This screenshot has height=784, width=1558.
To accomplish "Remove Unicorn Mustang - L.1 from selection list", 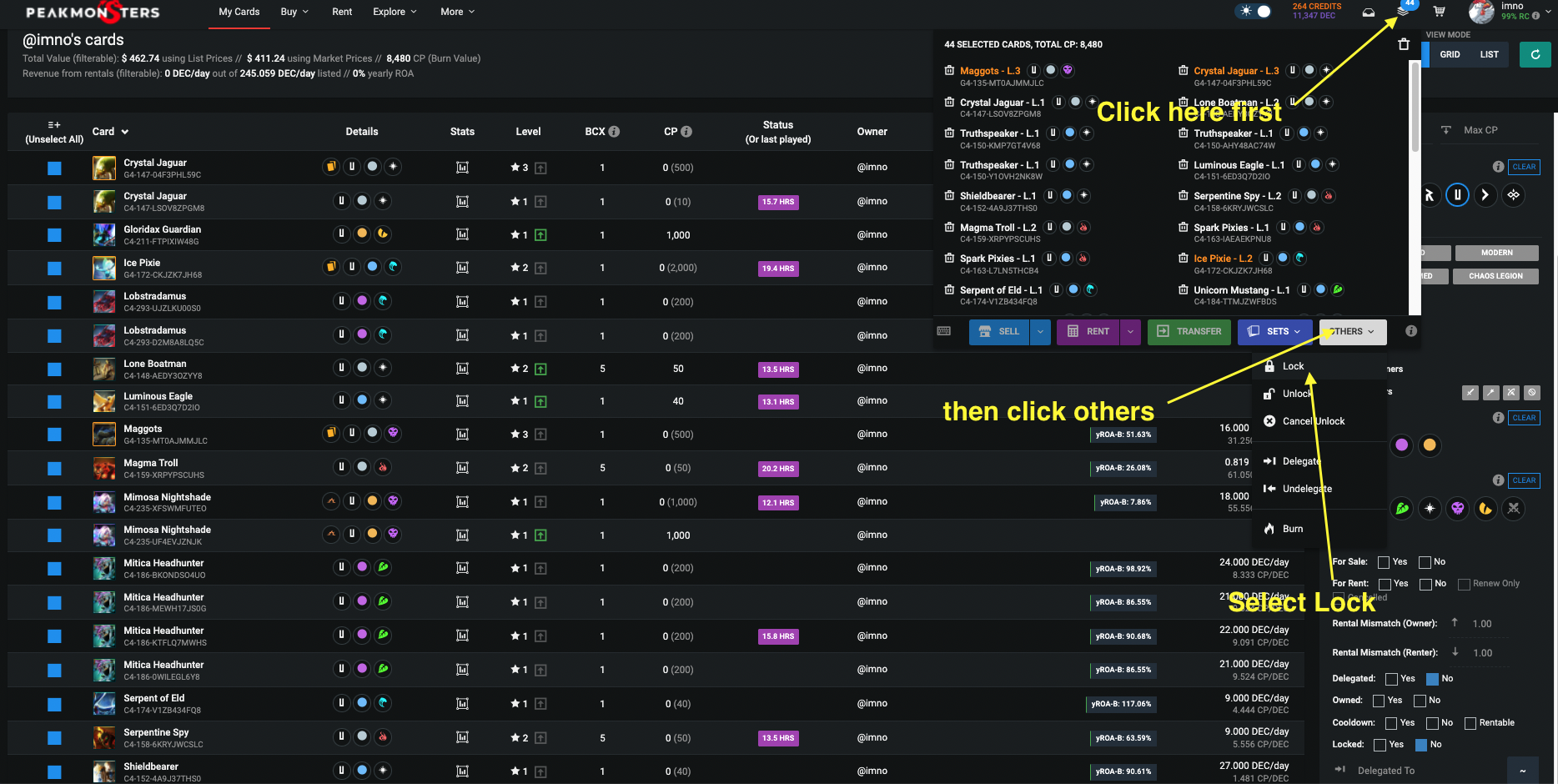I will (x=1184, y=290).
